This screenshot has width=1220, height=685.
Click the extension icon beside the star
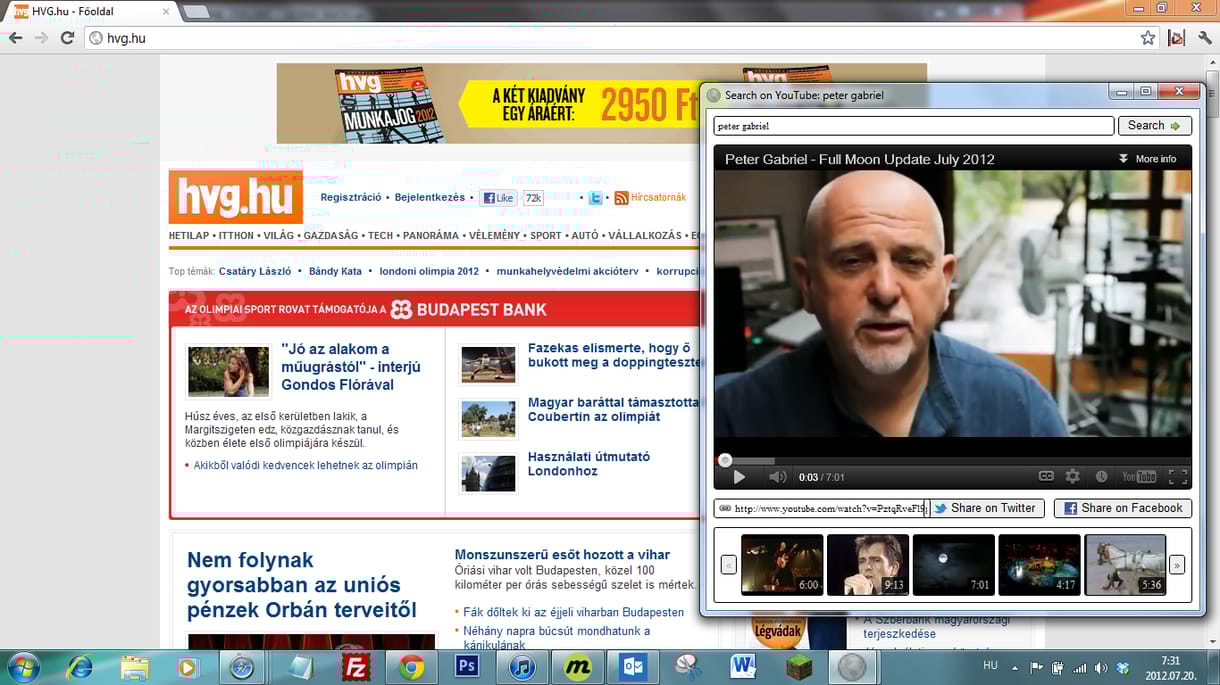1177,38
